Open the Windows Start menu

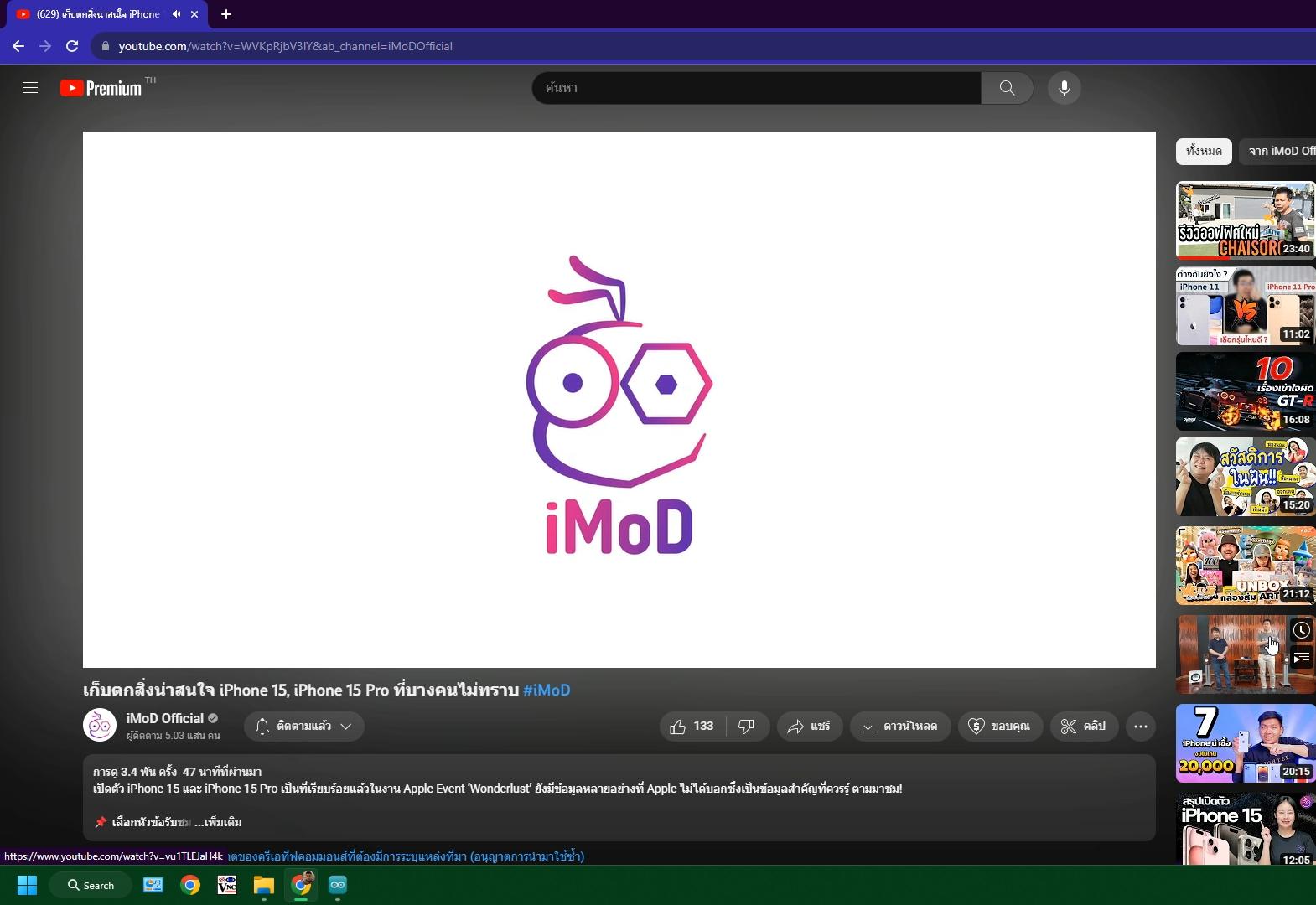point(27,885)
